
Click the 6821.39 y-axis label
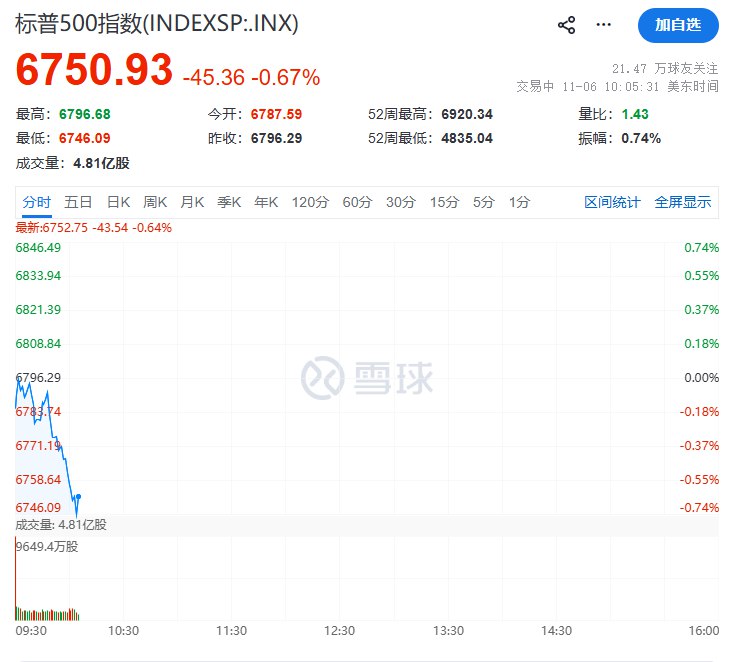coord(38,310)
